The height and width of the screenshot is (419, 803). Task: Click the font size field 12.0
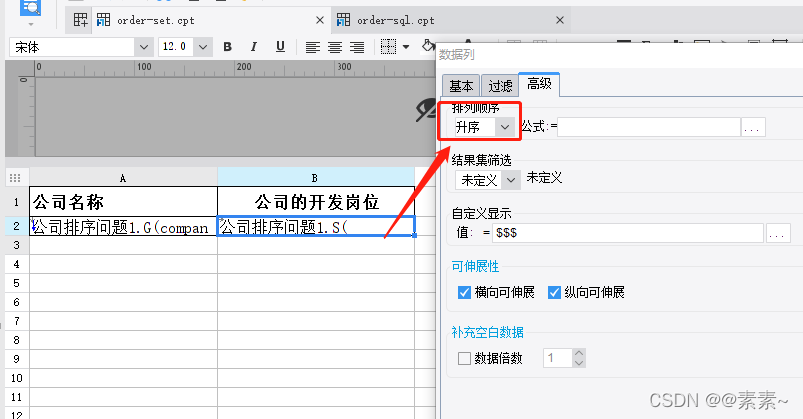click(x=177, y=47)
